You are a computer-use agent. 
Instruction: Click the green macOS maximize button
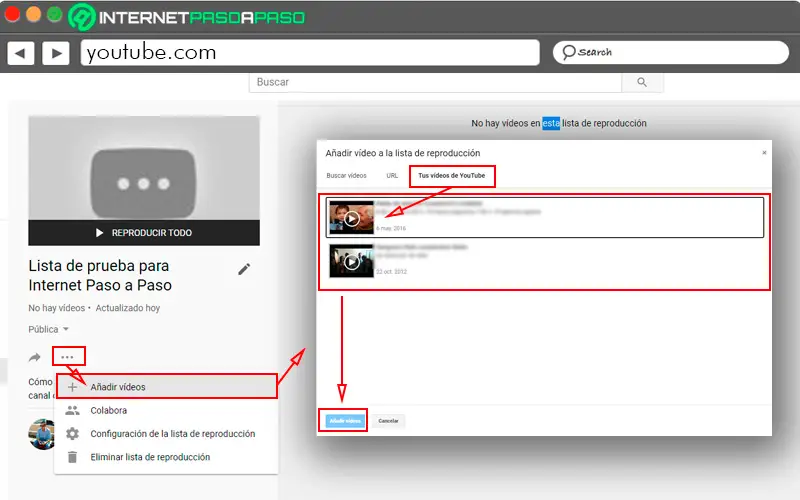pos(55,14)
